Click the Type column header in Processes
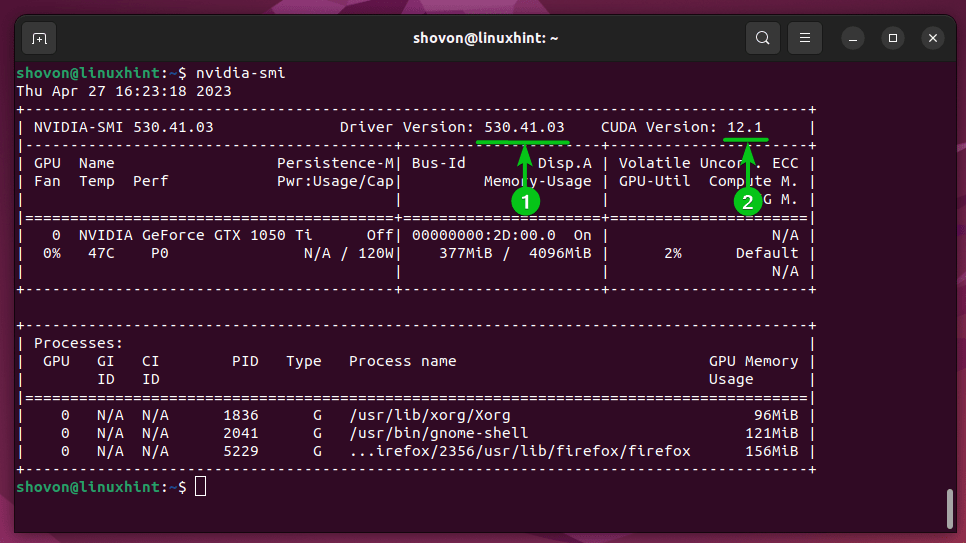Screen dimensions: 966x543 (x=304, y=361)
